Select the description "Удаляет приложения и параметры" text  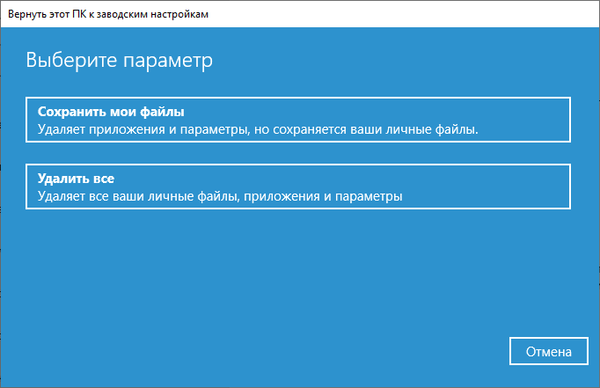(142, 130)
